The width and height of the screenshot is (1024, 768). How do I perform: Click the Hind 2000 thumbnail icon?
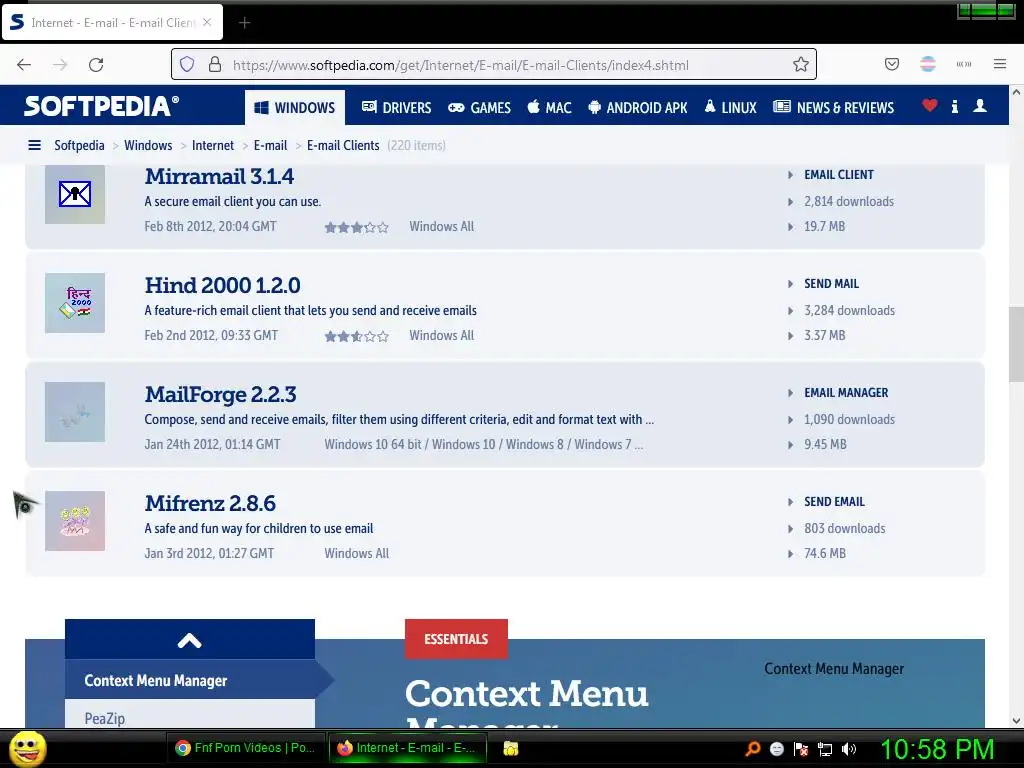tap(75, 303)
